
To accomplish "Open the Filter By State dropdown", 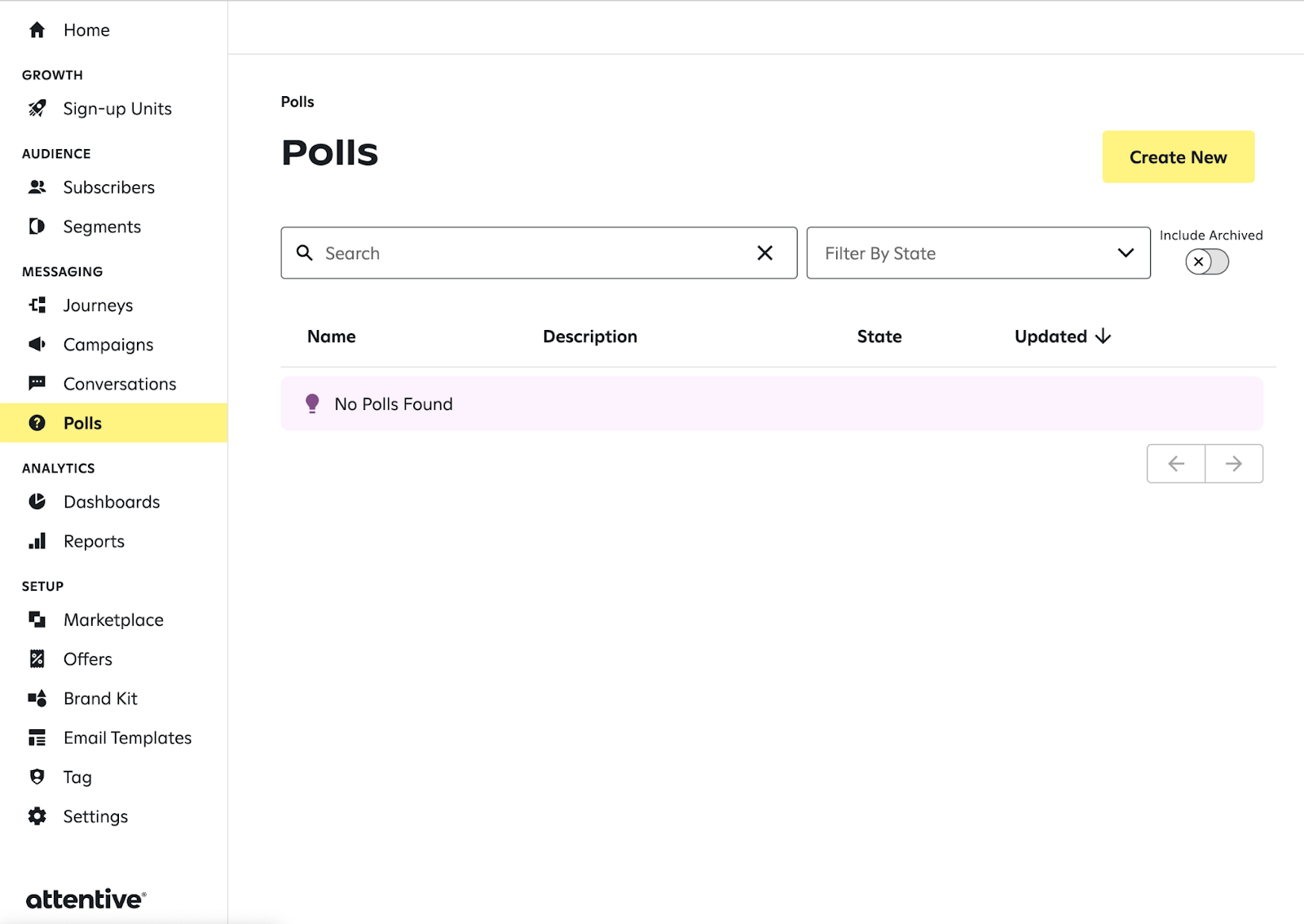I will tap(978, 253).
